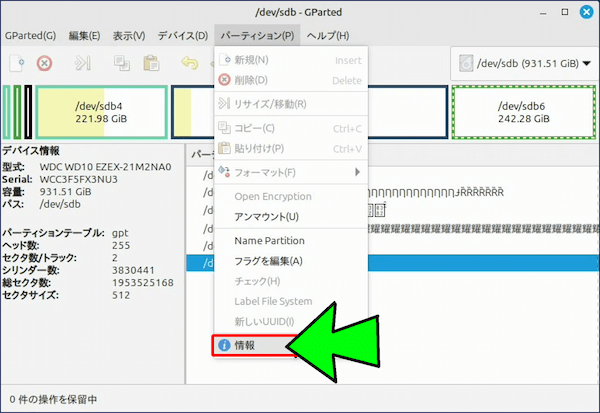This screenshot has height=413, width=600.
Task: Click the blue info icon beside 情報
Action: coord(224,345)
